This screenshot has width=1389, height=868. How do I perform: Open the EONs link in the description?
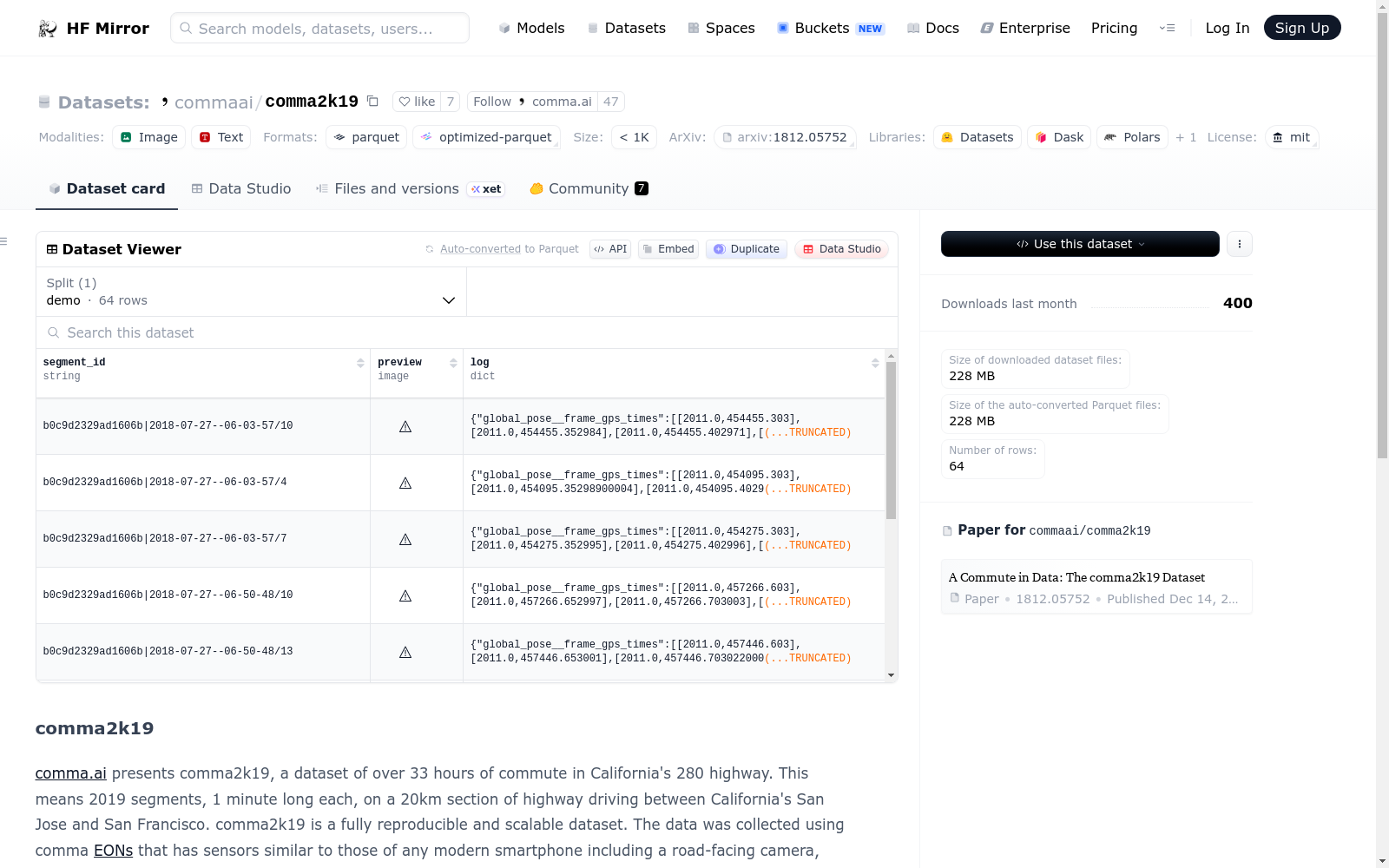tap(114, 851)
